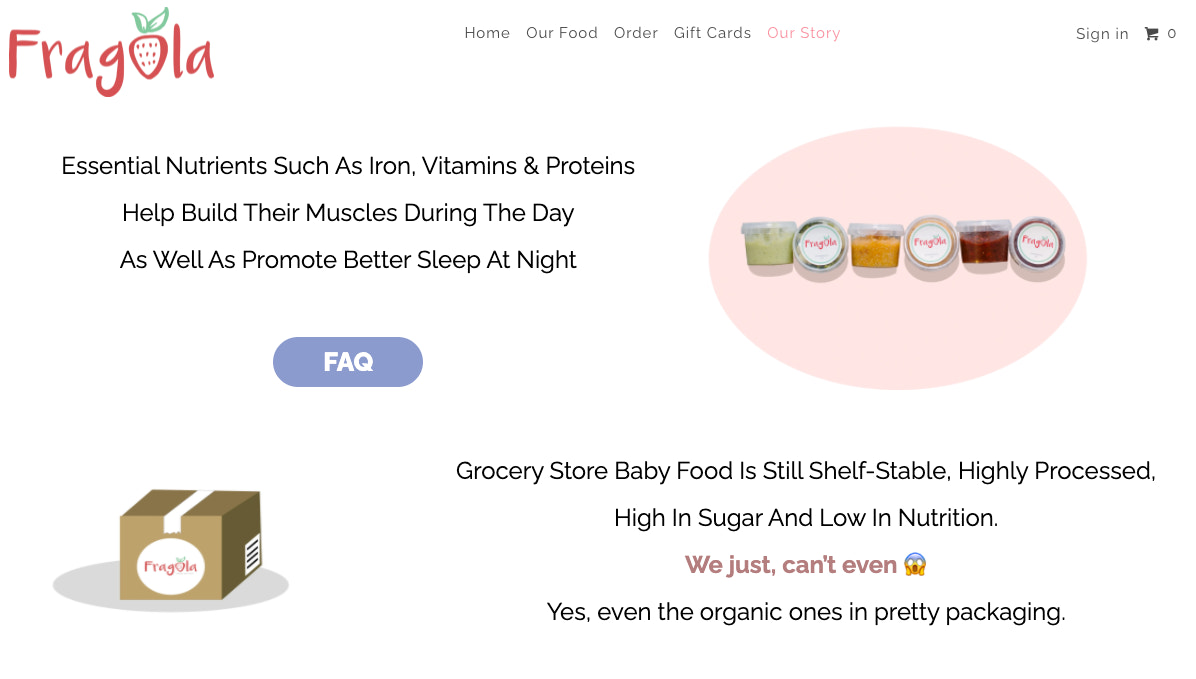Select the jars photo in the pink oval
Viewport: 1196px width, 679px height.
pyautogui.click(x=897, y=257)
